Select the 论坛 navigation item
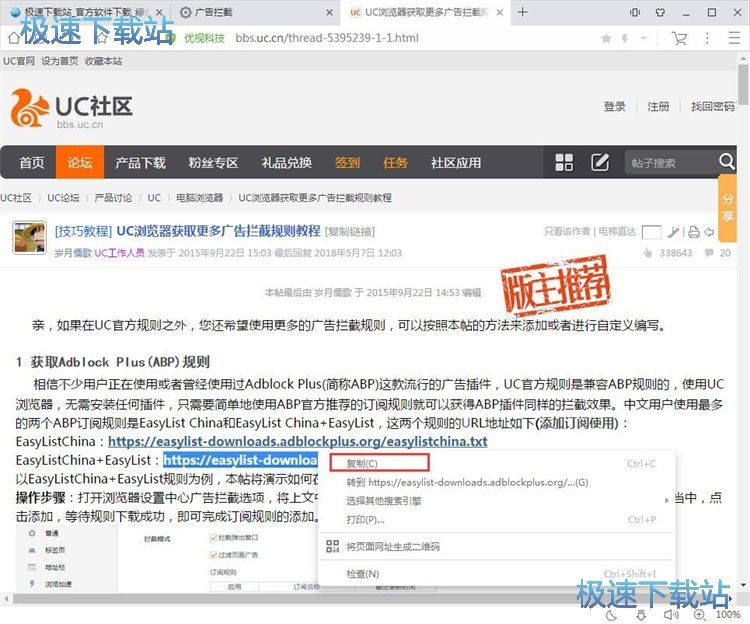The width and height of the screenshot is (750, 624). (x=80, y=163)
